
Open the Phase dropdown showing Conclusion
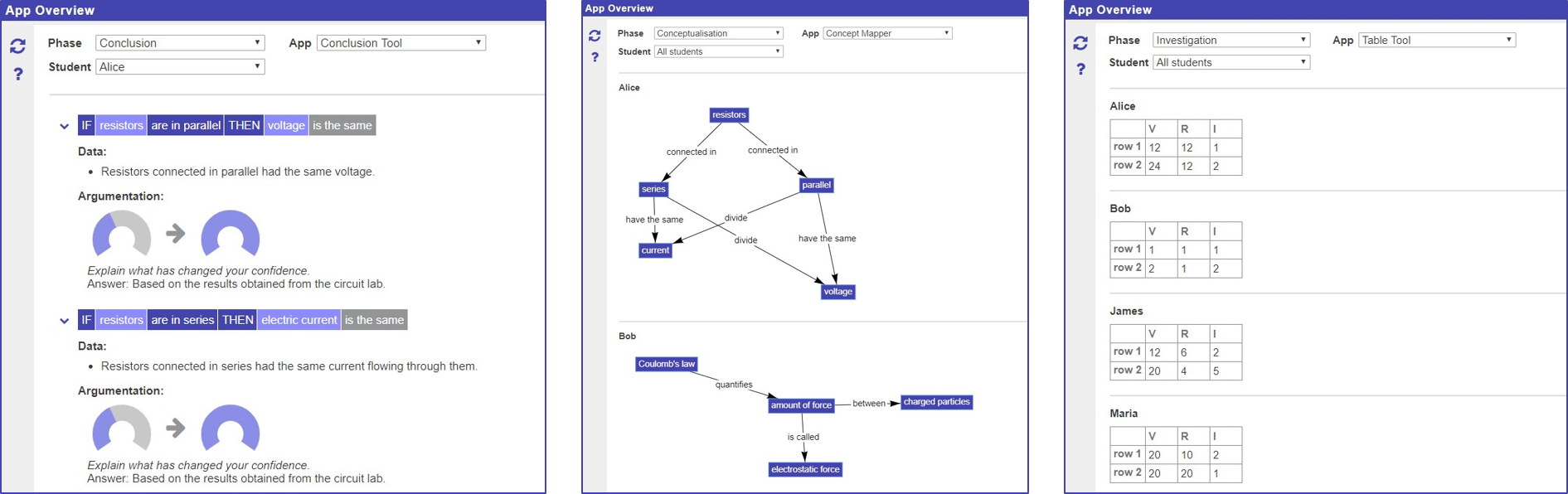point(180,43)
